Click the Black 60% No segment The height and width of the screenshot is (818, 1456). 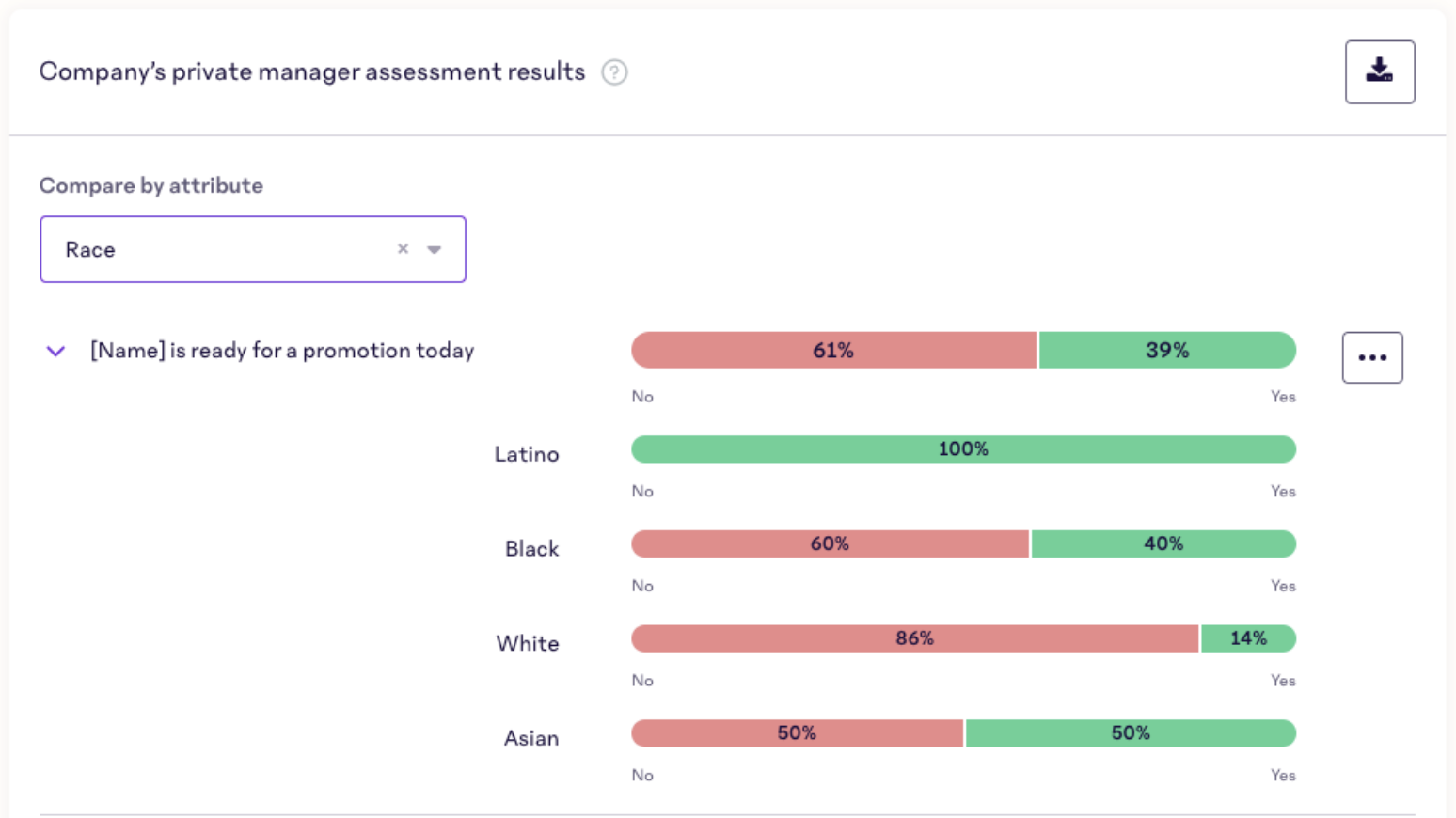830,543
